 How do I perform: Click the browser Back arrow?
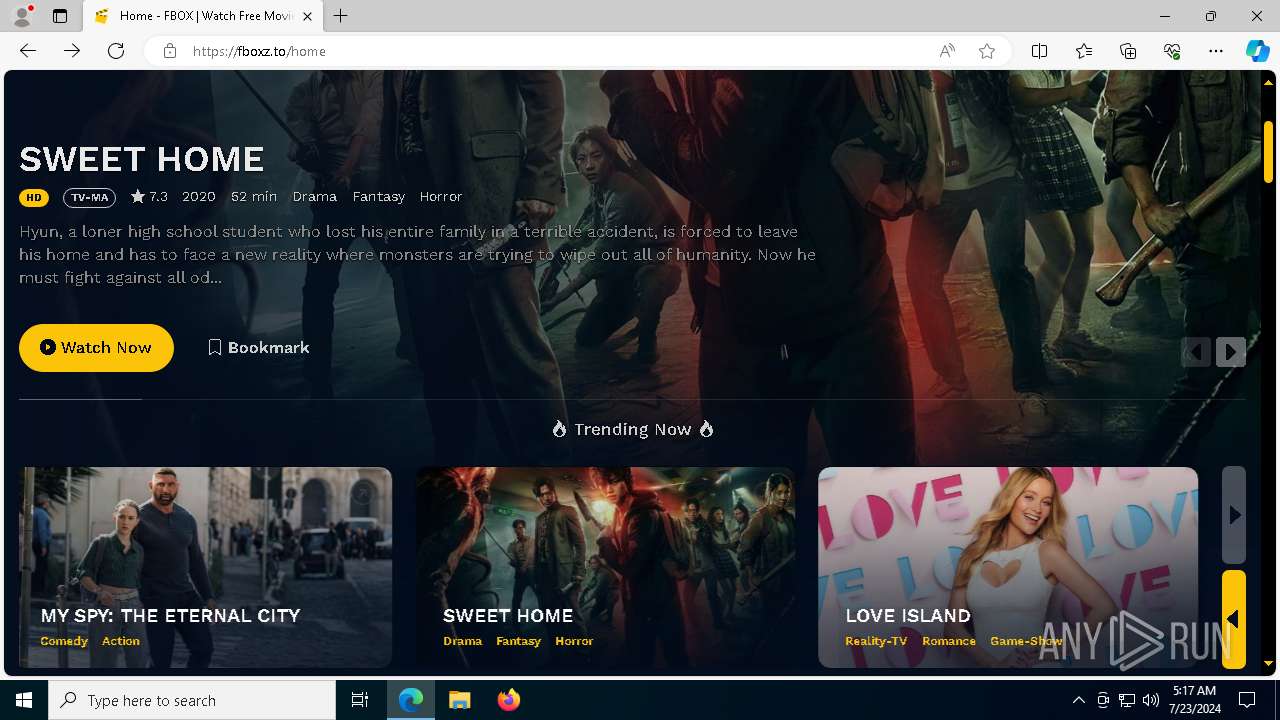[28, 51]
